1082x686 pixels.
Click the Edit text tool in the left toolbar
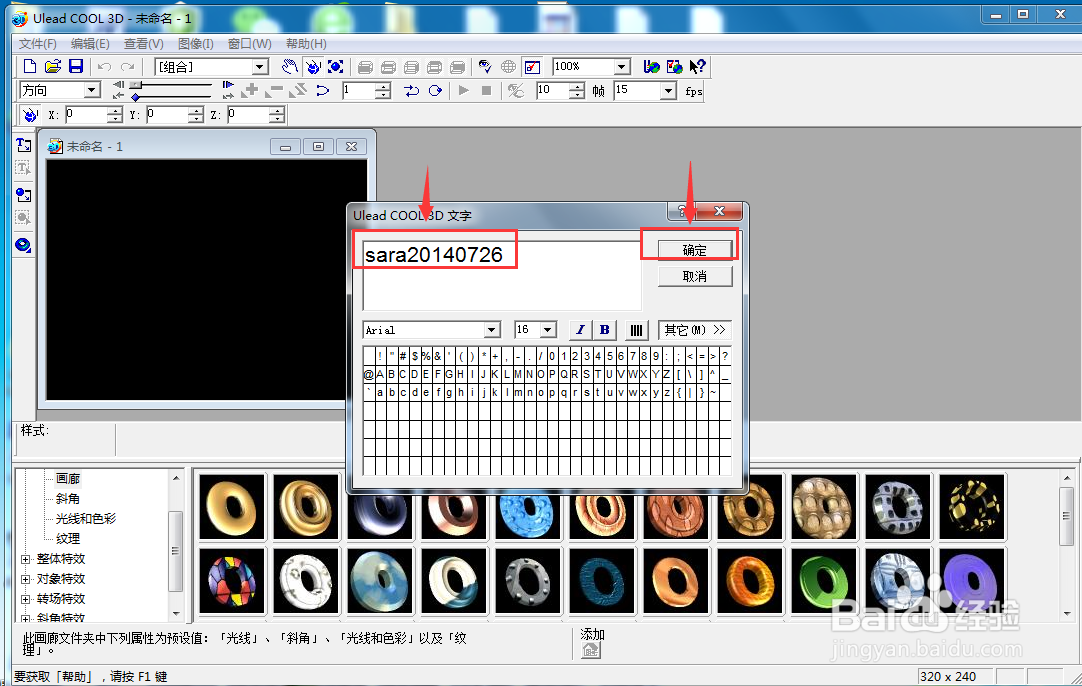tap(23, 168)
